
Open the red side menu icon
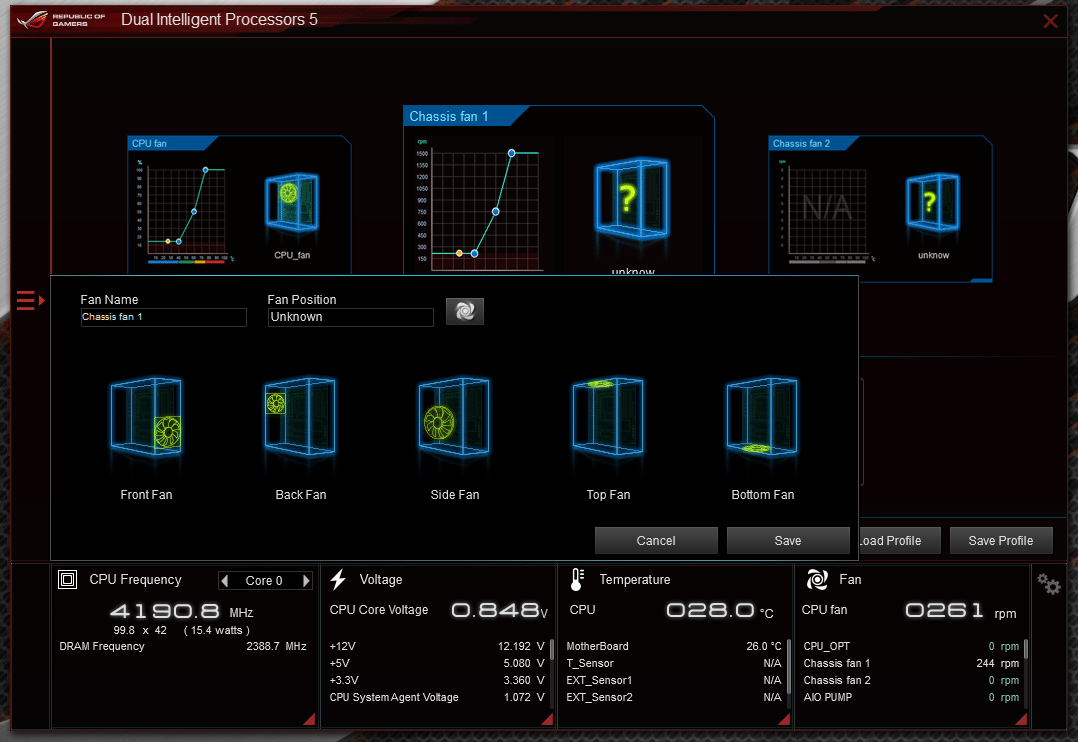[x=30, y=301]
